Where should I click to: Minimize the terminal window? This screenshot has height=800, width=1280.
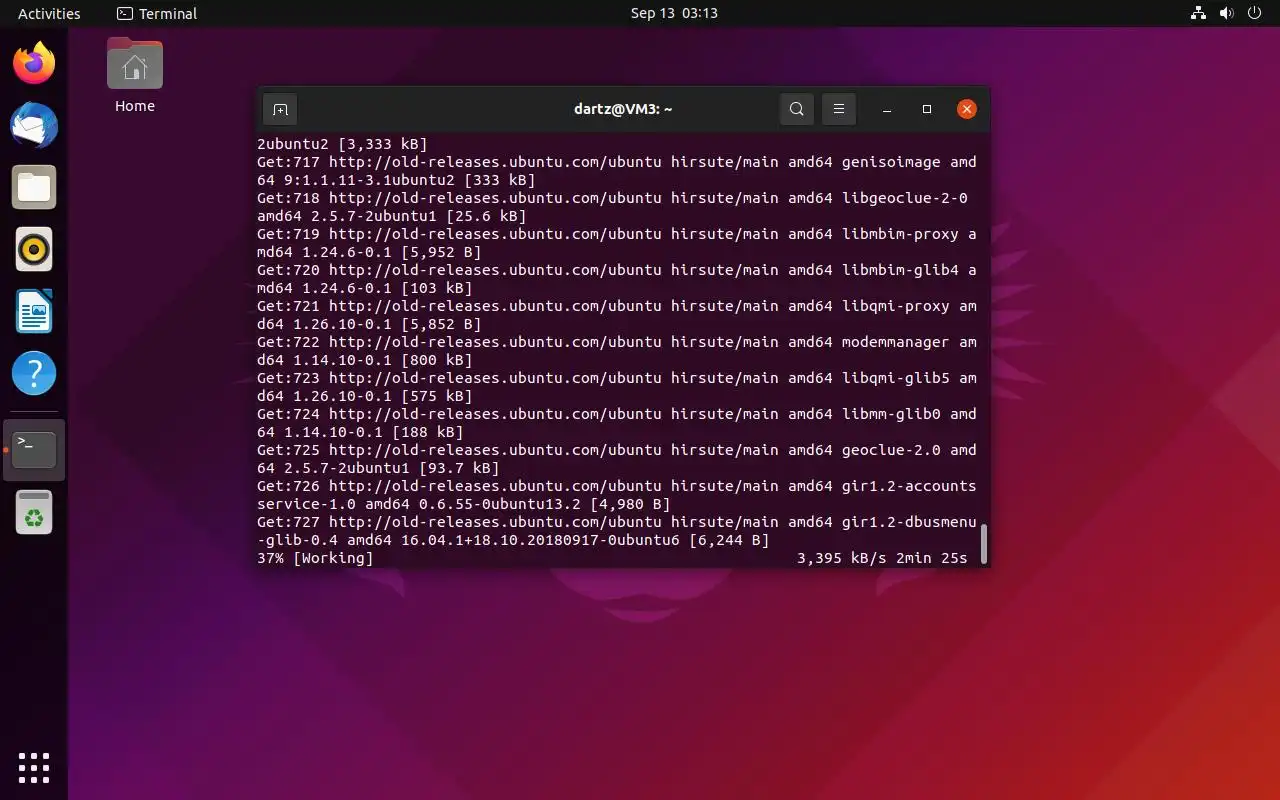pos(887,109)
